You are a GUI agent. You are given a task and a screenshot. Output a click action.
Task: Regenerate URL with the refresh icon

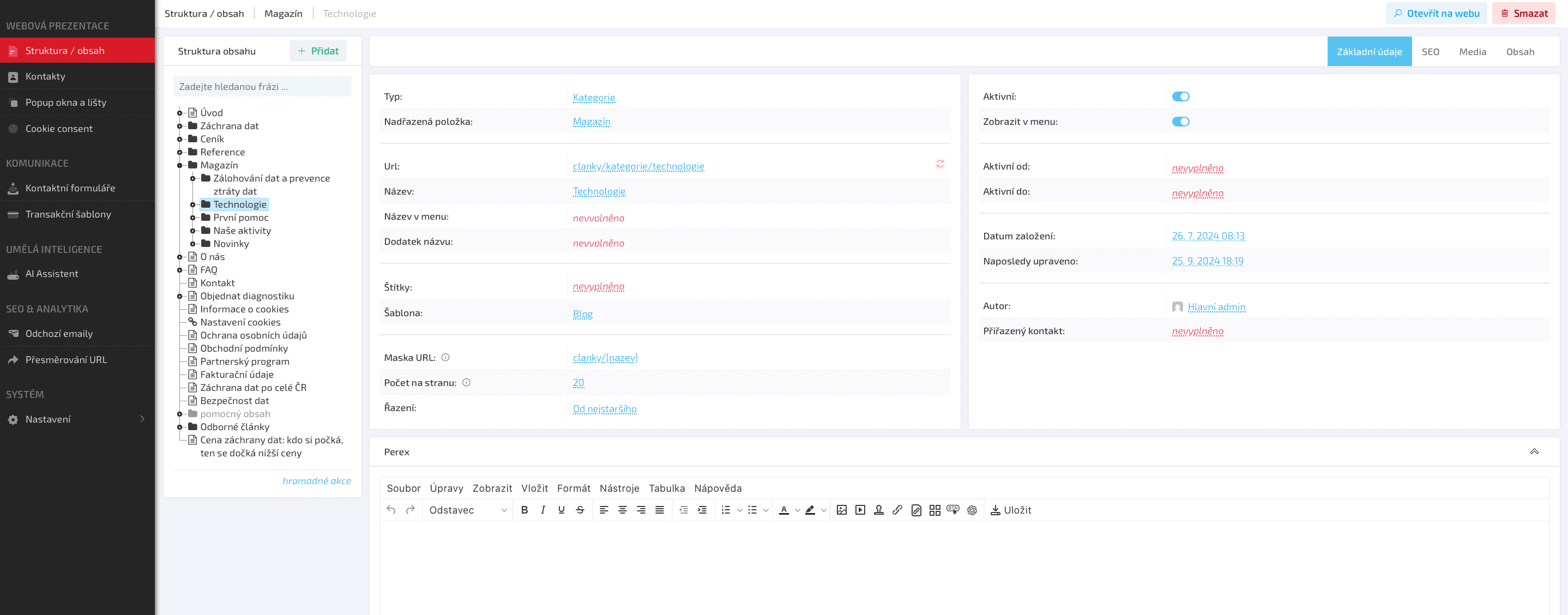[940, 165]
